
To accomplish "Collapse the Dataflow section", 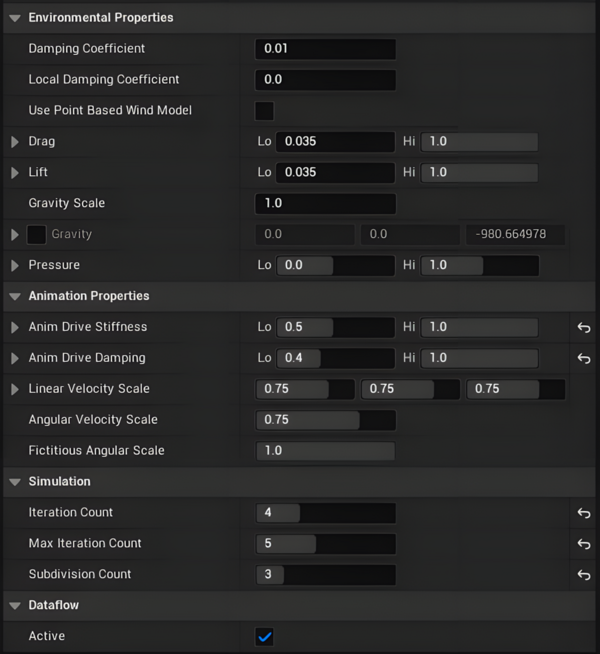I will coord(15,606).
